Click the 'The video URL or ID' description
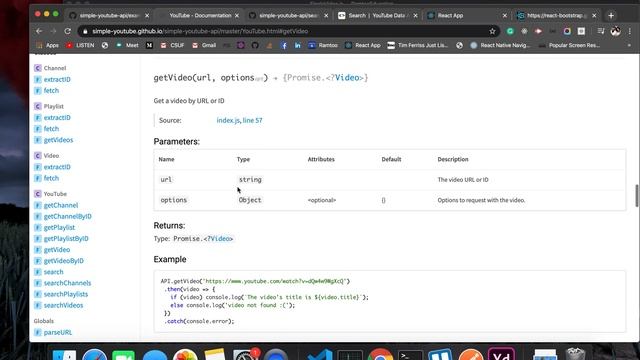 pos(463,180)
